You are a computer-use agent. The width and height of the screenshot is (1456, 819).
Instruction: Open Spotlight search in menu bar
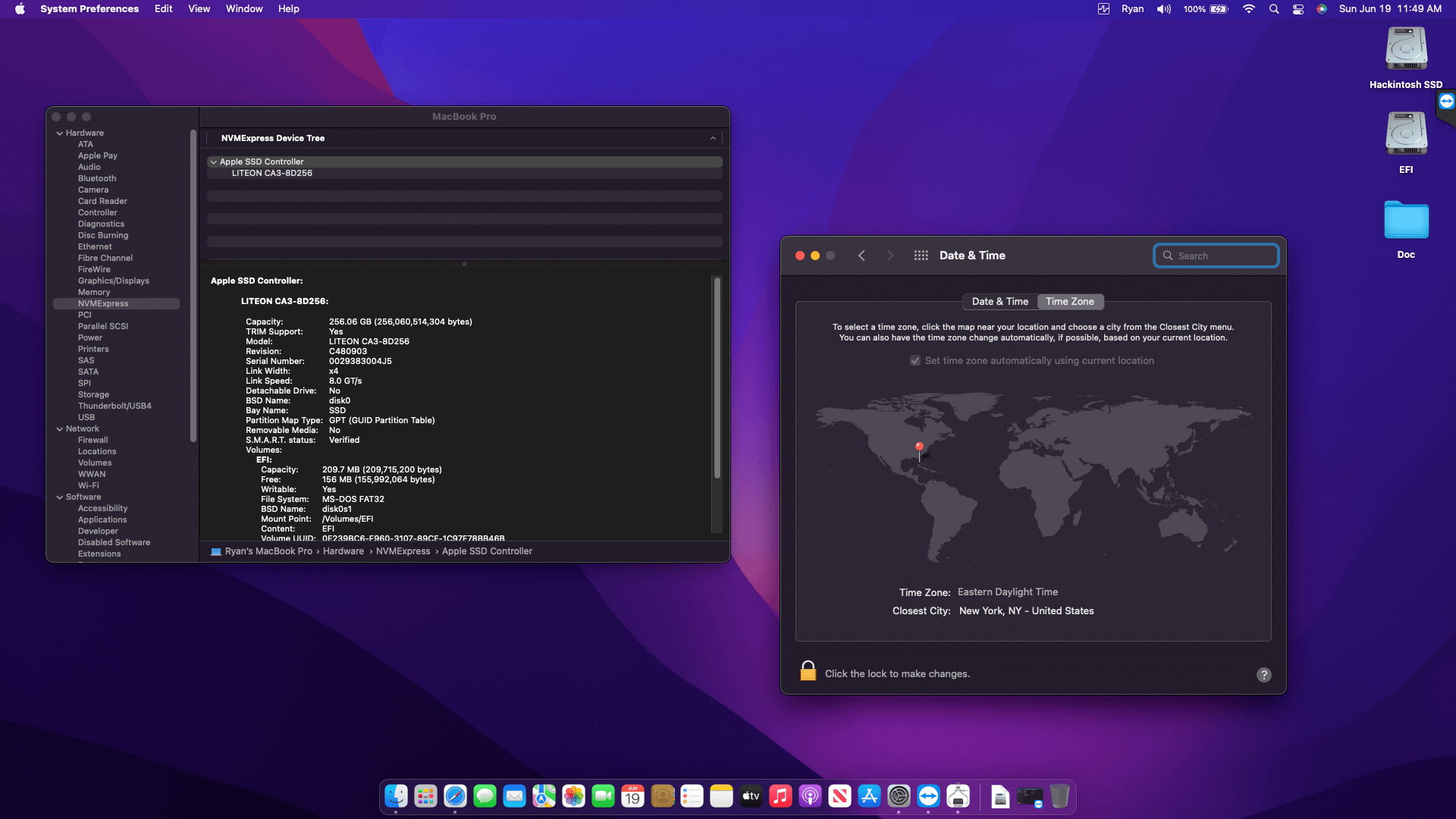click(1274, 9)
